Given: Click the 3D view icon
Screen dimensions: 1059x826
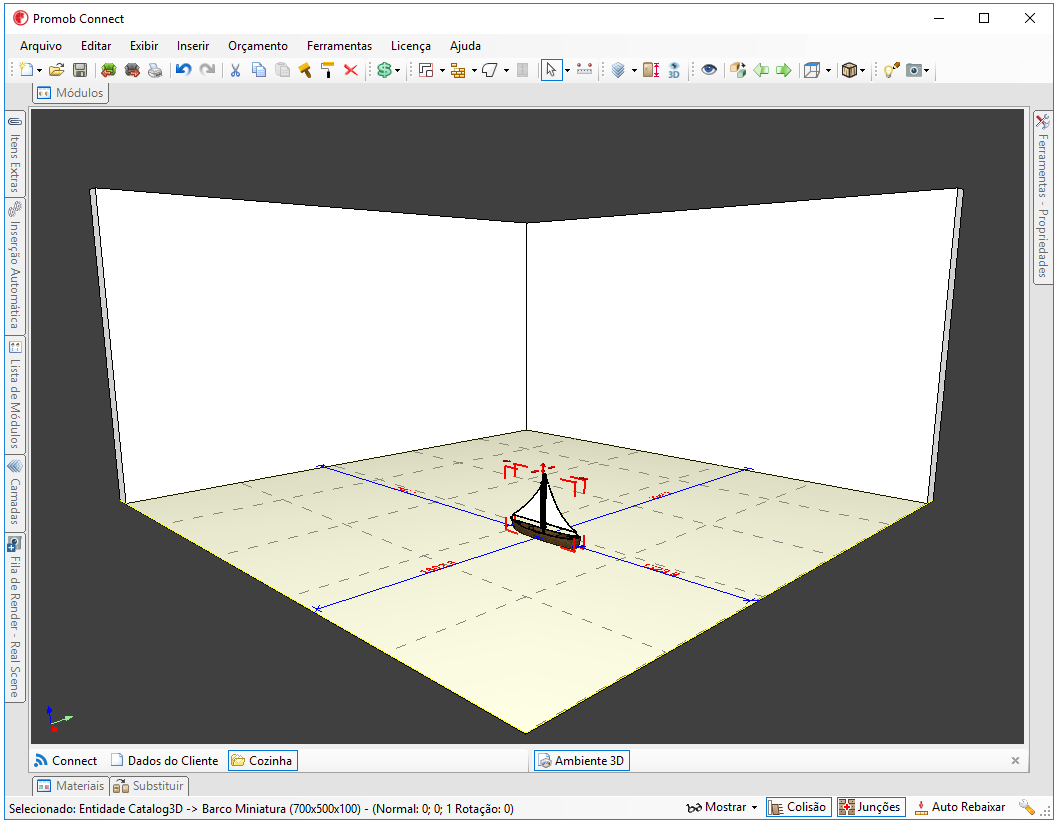Looking at the screenshot, I should [674, 70].
